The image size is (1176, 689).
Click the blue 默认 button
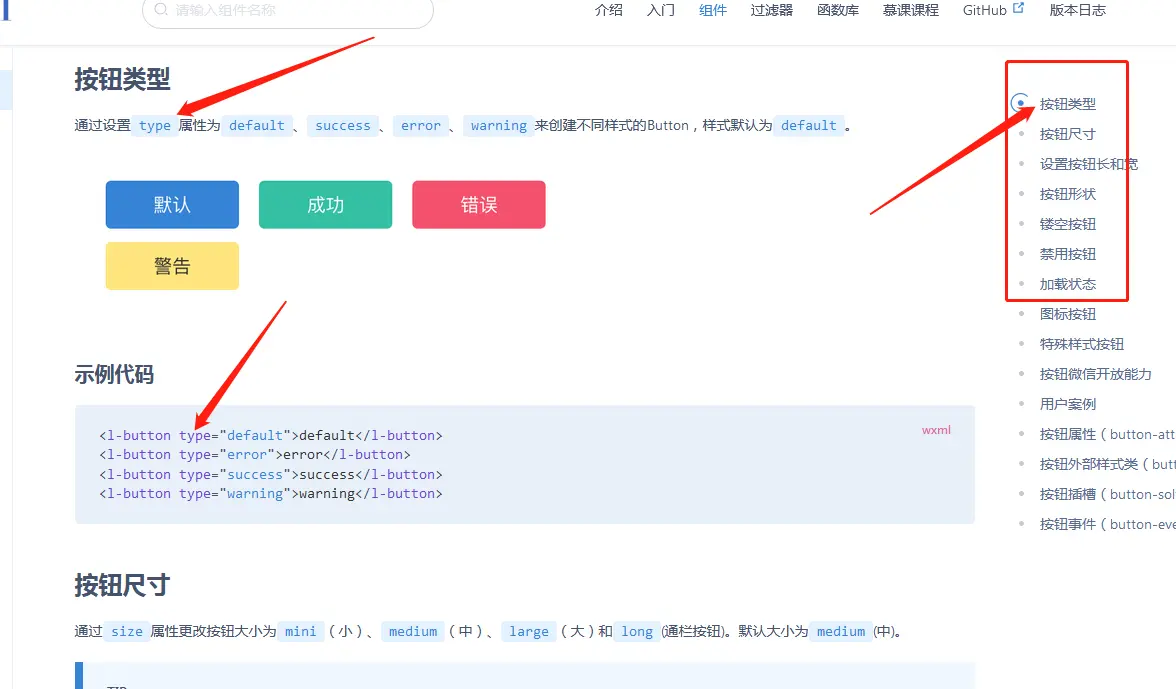(172, 205)
